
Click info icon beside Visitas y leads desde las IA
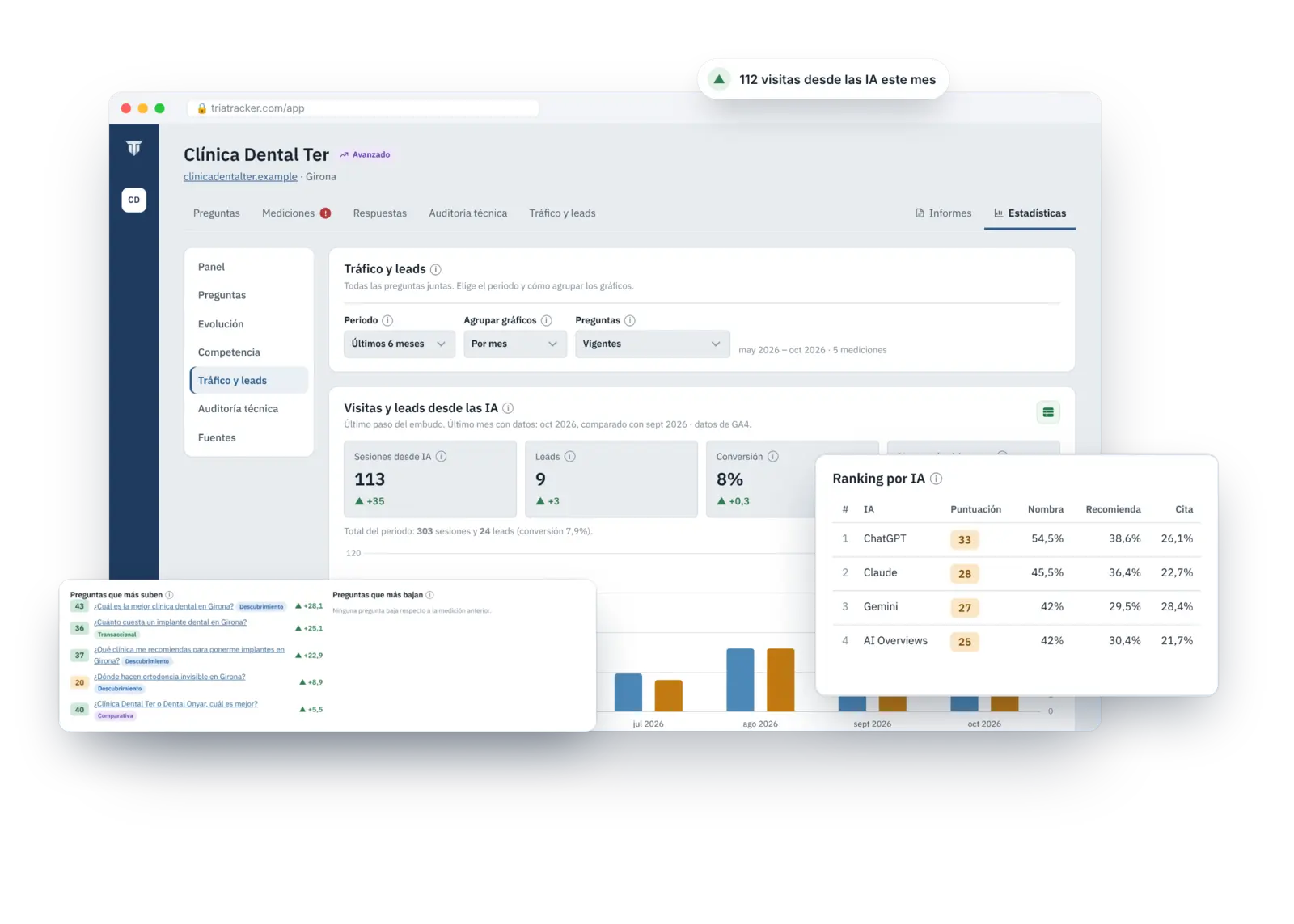tap(508, 408)
